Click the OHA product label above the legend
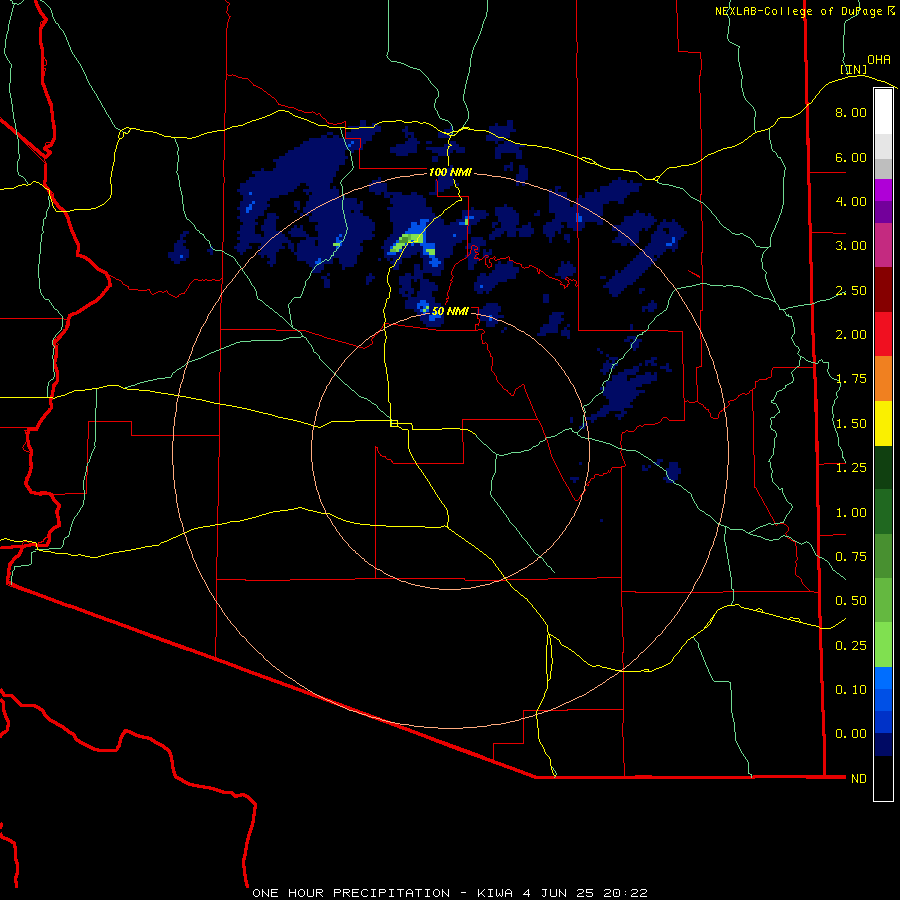 point(879,60)
